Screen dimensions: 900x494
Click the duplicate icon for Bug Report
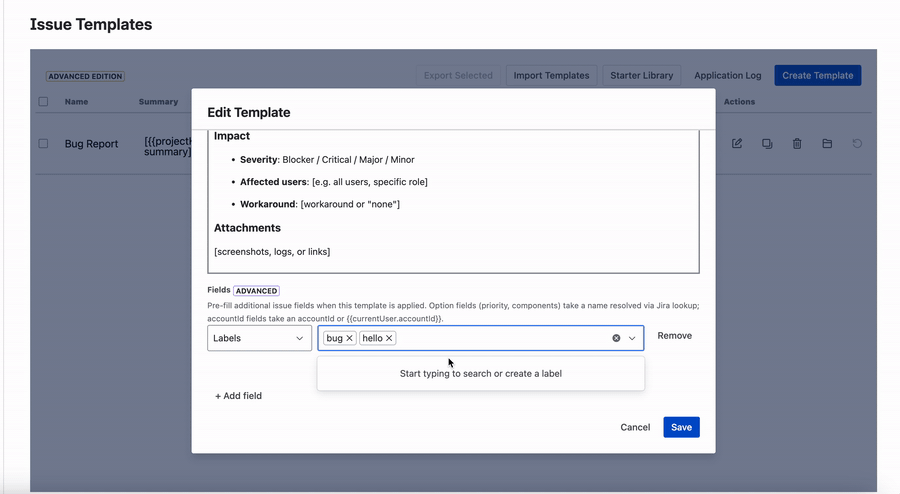[x=767, y=143]
